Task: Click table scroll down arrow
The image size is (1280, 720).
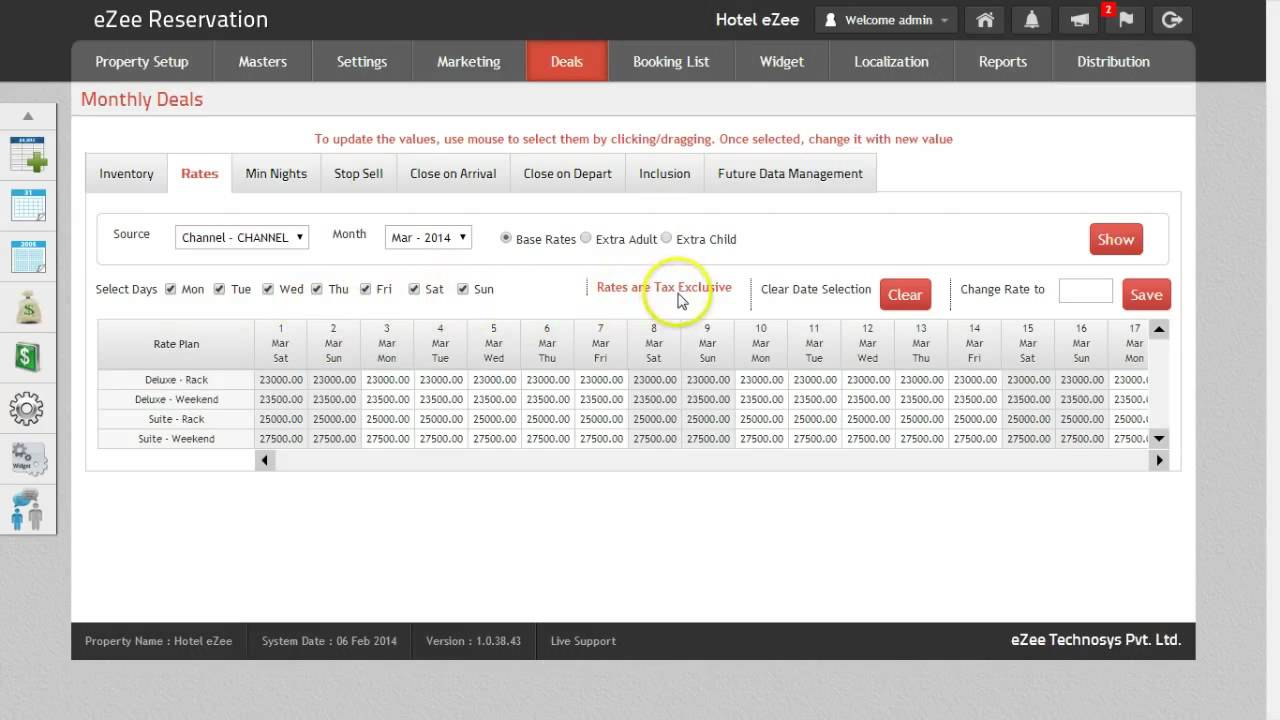Action: 1159,438
